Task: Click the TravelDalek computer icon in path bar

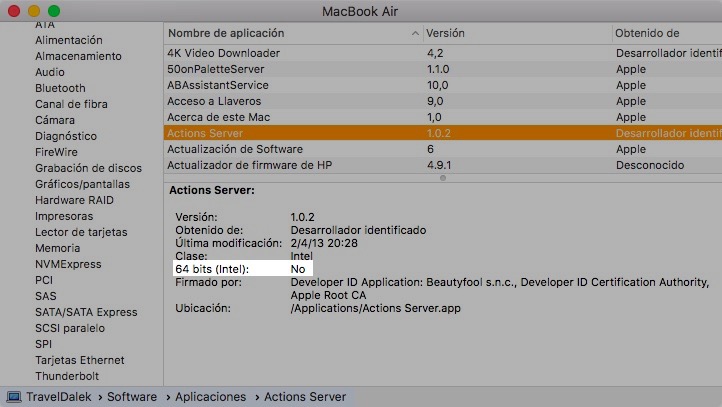Action: point(13,397)
